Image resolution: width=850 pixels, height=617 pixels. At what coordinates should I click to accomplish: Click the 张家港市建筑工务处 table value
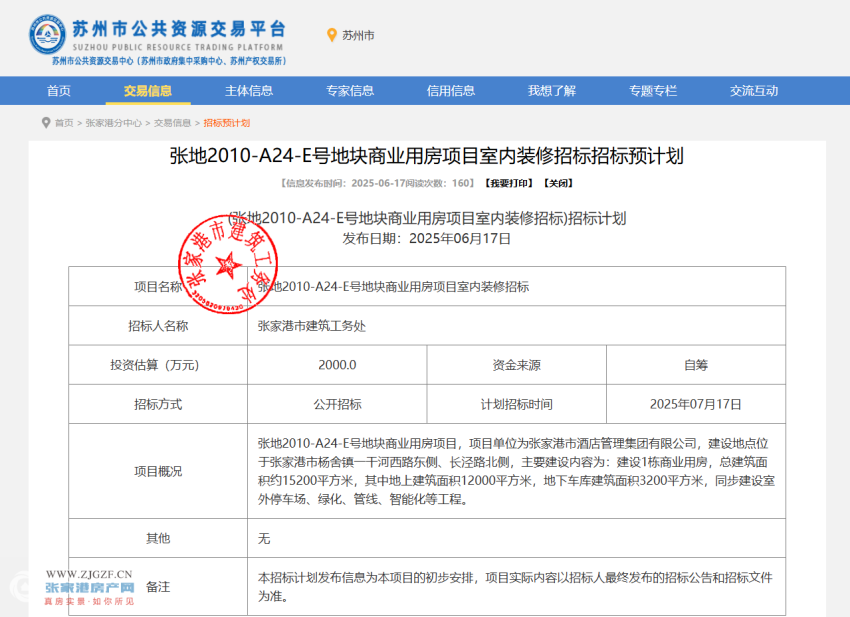click(312, 326)
